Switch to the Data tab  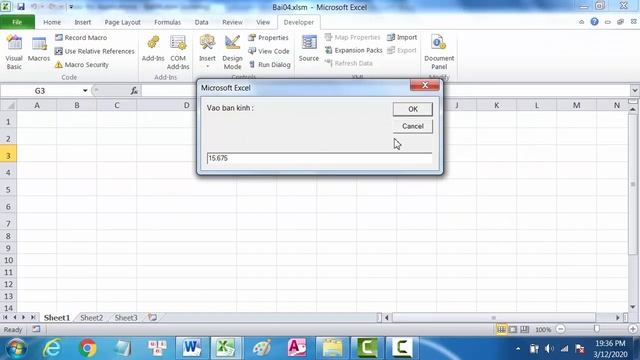tap(201, 22)
